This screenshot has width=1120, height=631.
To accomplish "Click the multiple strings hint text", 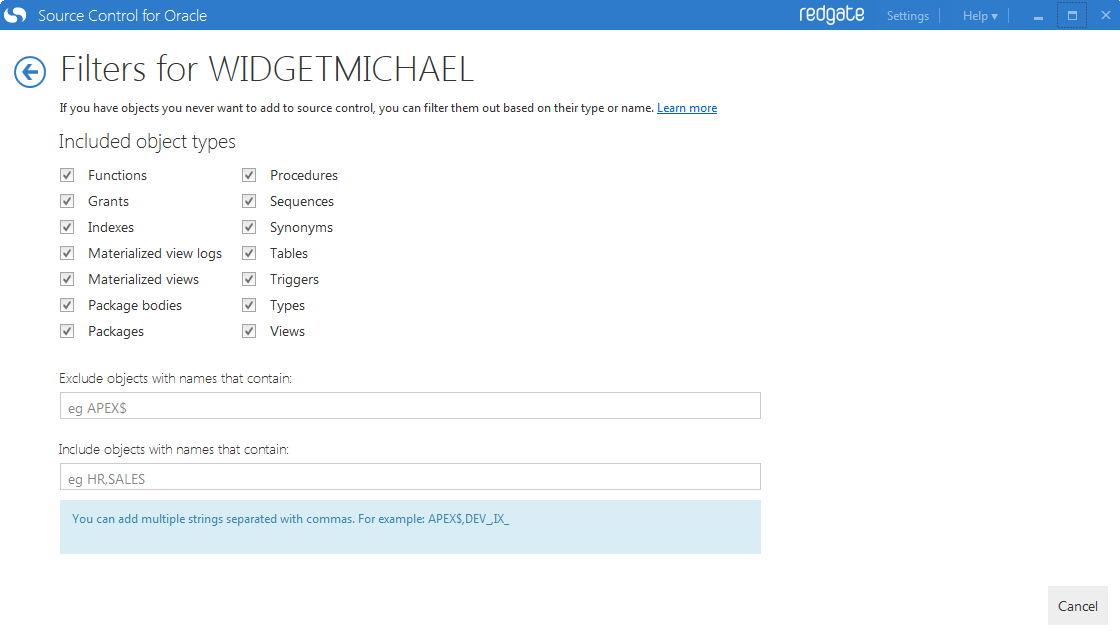I will [x=291, y=519].
